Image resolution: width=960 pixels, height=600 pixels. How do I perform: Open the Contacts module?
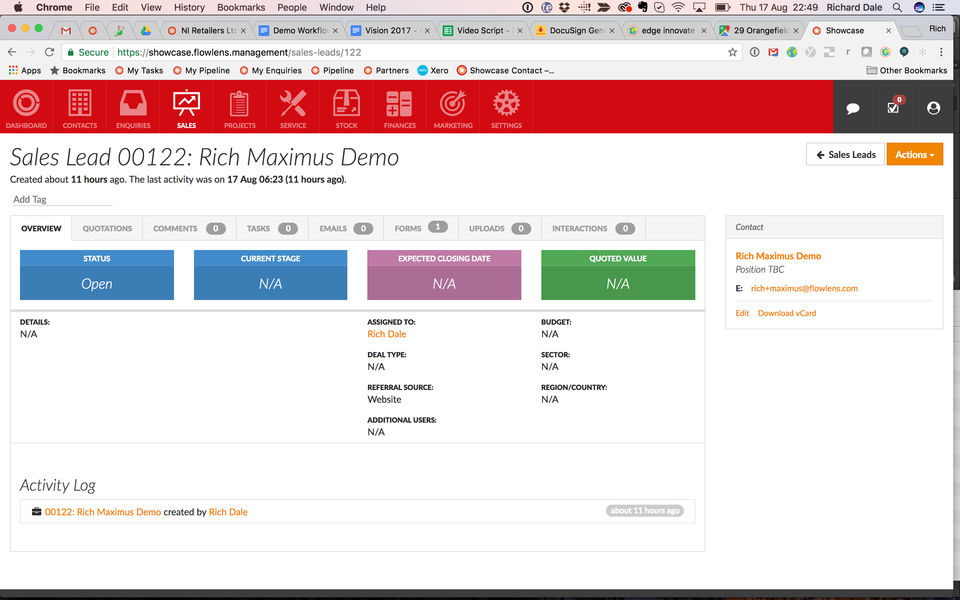click(80, 107)
